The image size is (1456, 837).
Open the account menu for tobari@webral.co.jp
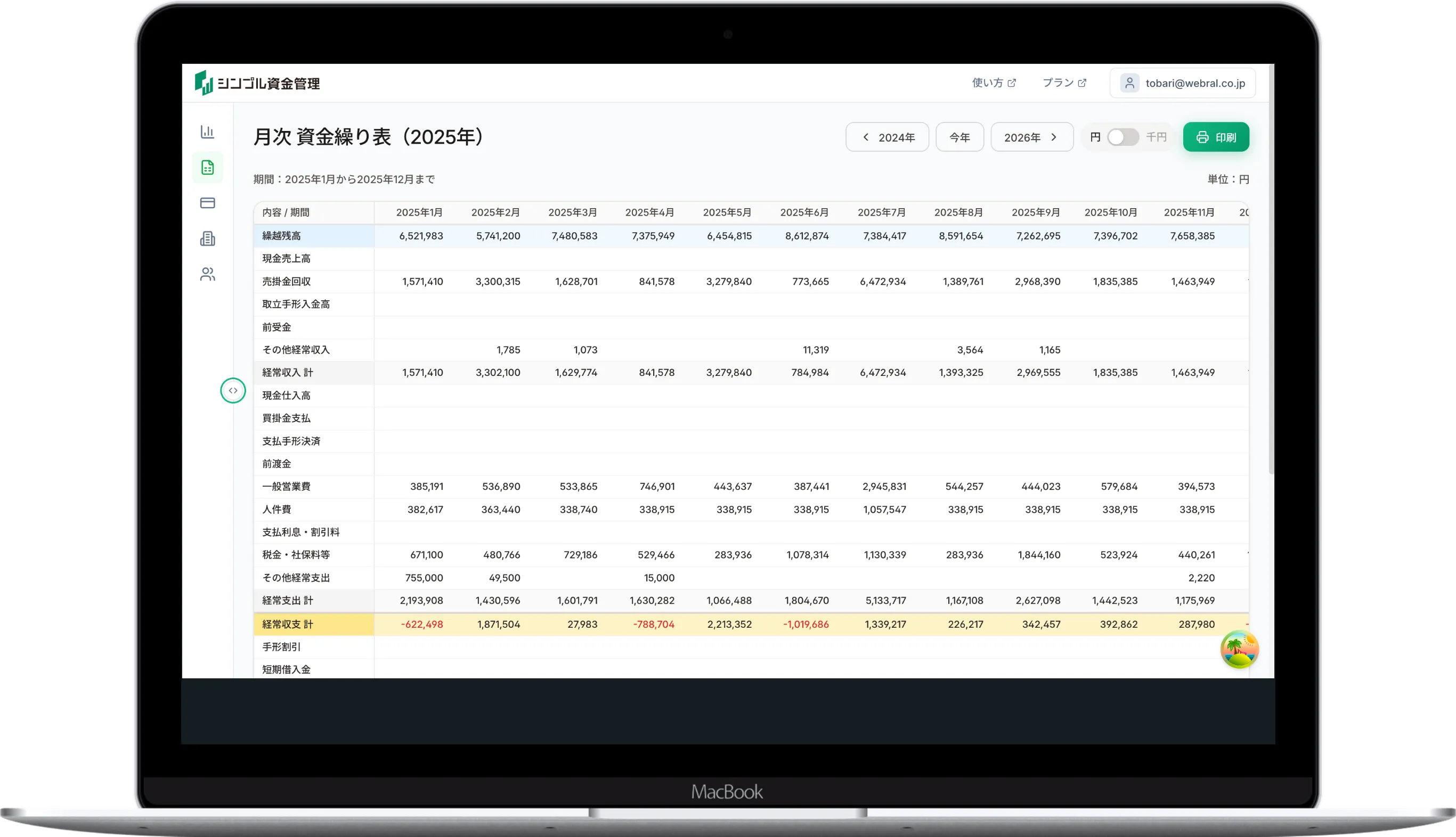coord(1182,83)
